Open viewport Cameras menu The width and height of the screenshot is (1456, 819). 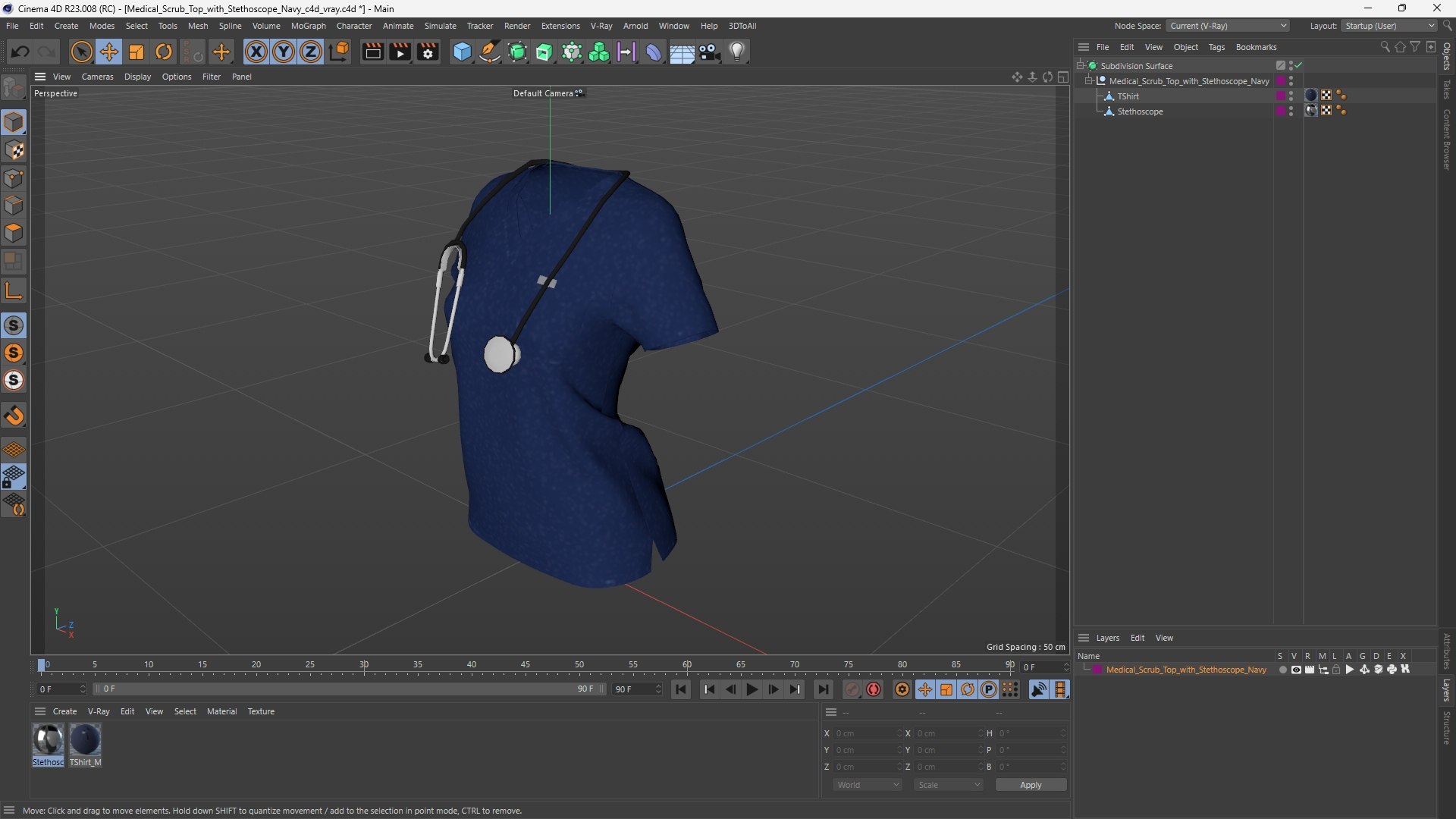(x=97, y=77)
